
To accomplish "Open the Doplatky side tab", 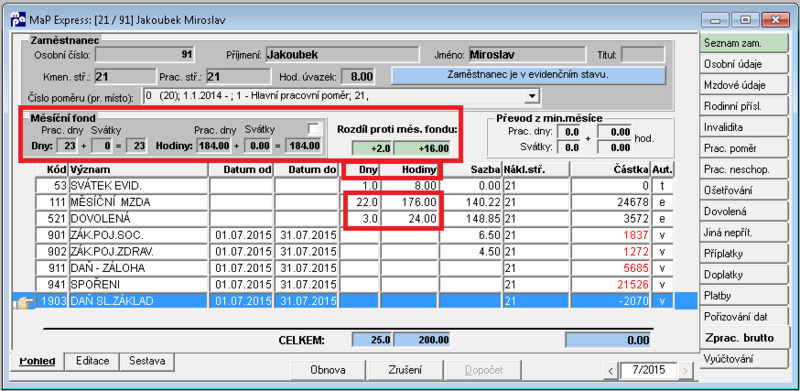I will tap(743, 275).
